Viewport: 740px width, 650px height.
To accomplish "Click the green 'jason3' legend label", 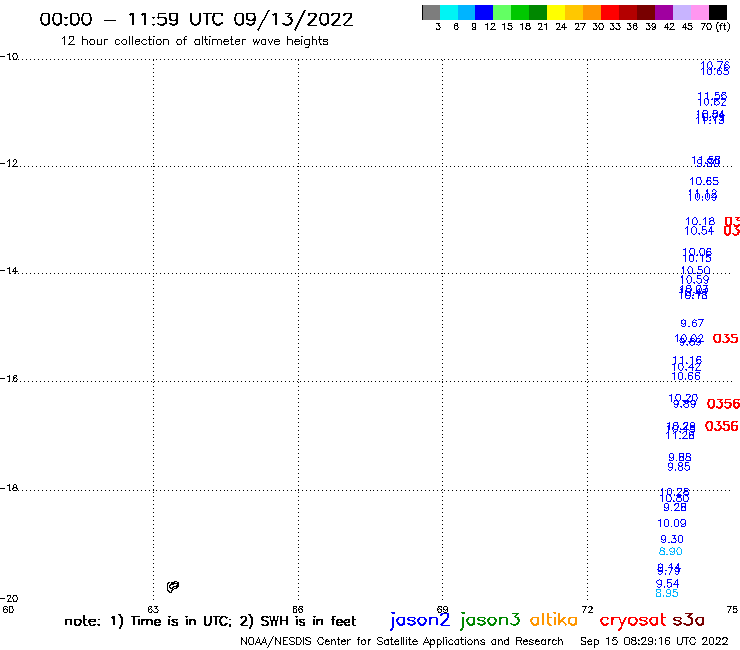I will coord(490,620).
